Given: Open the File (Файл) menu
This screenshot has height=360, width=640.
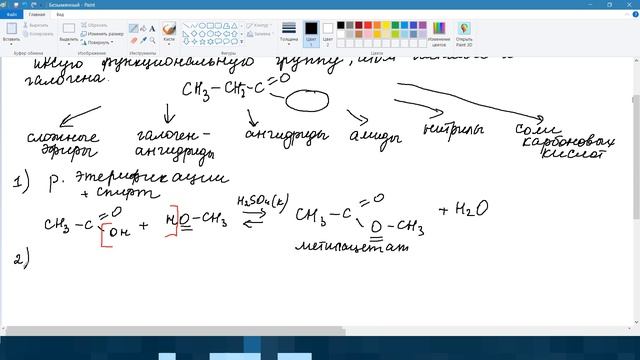Looking at the screenshot, I should pos(11,14).
